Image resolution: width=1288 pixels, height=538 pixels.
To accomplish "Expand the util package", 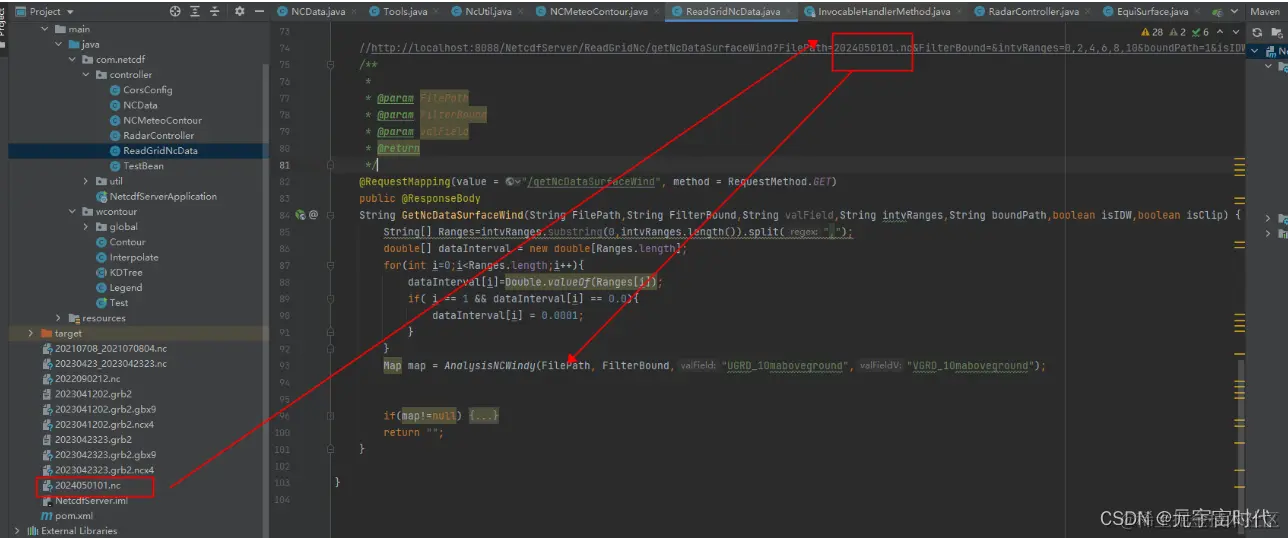I will [x=87, y=181].
